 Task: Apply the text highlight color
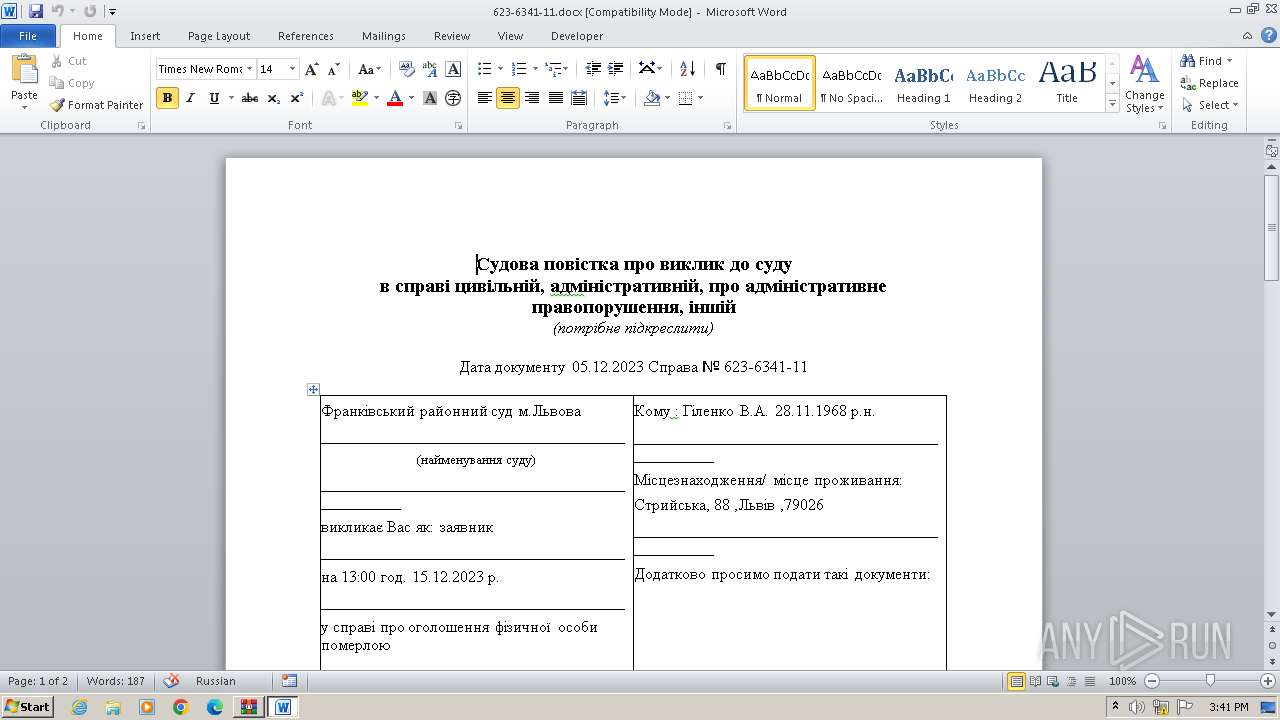point(360,98)
